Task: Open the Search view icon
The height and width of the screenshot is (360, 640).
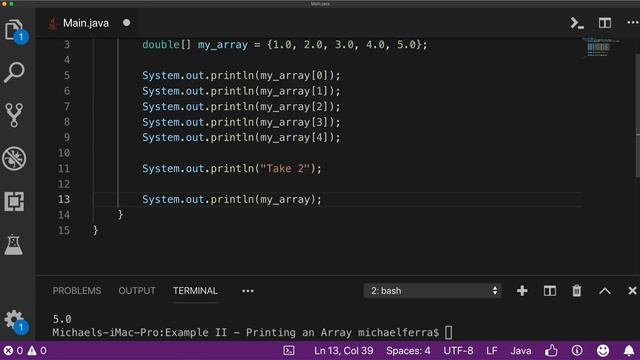Action: pyautogui.click(x=14, y=73)
